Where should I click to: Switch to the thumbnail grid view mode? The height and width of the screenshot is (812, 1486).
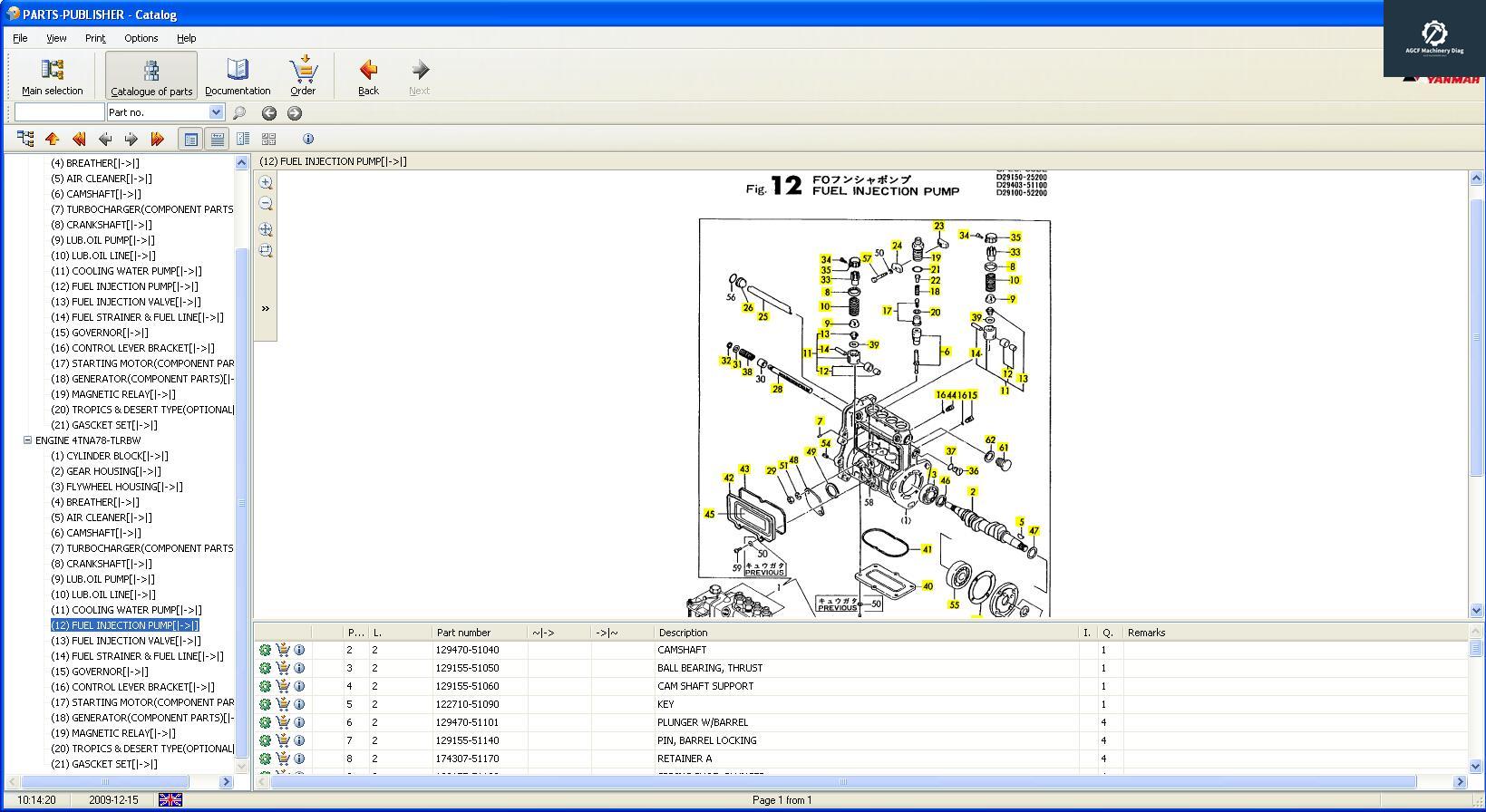point(269,139)
